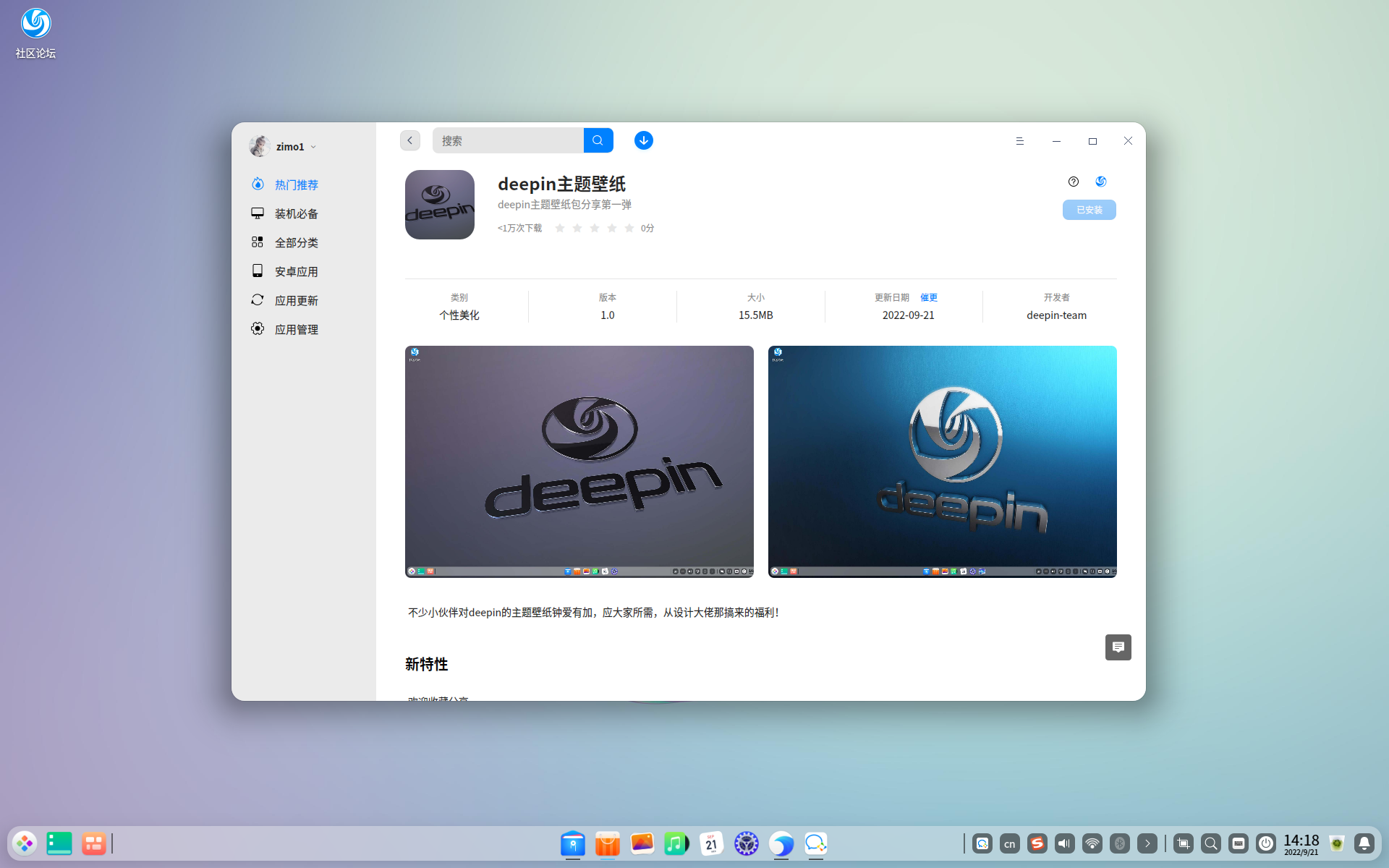
Task: Open the browser dock icon
Action: 781,843
